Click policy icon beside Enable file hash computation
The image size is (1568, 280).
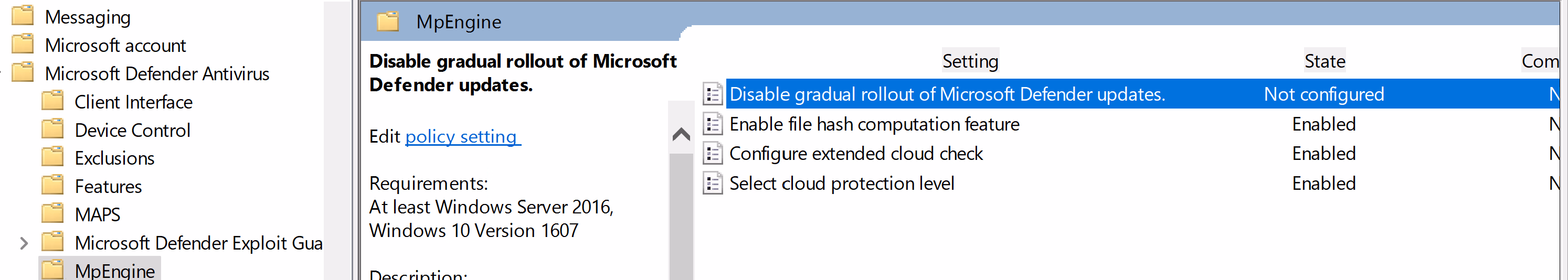[x=712, y=124]
